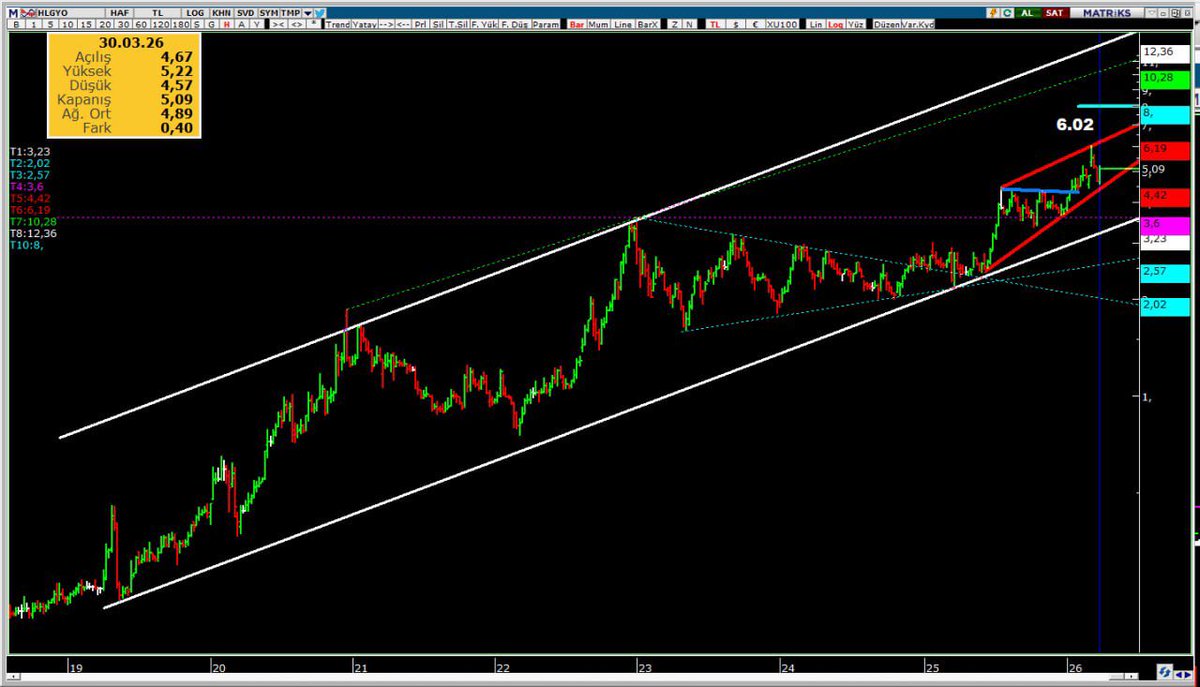Set price currency to euro €
The width and height of the screenshot is (1200, 687).
(x=755, y=24)
